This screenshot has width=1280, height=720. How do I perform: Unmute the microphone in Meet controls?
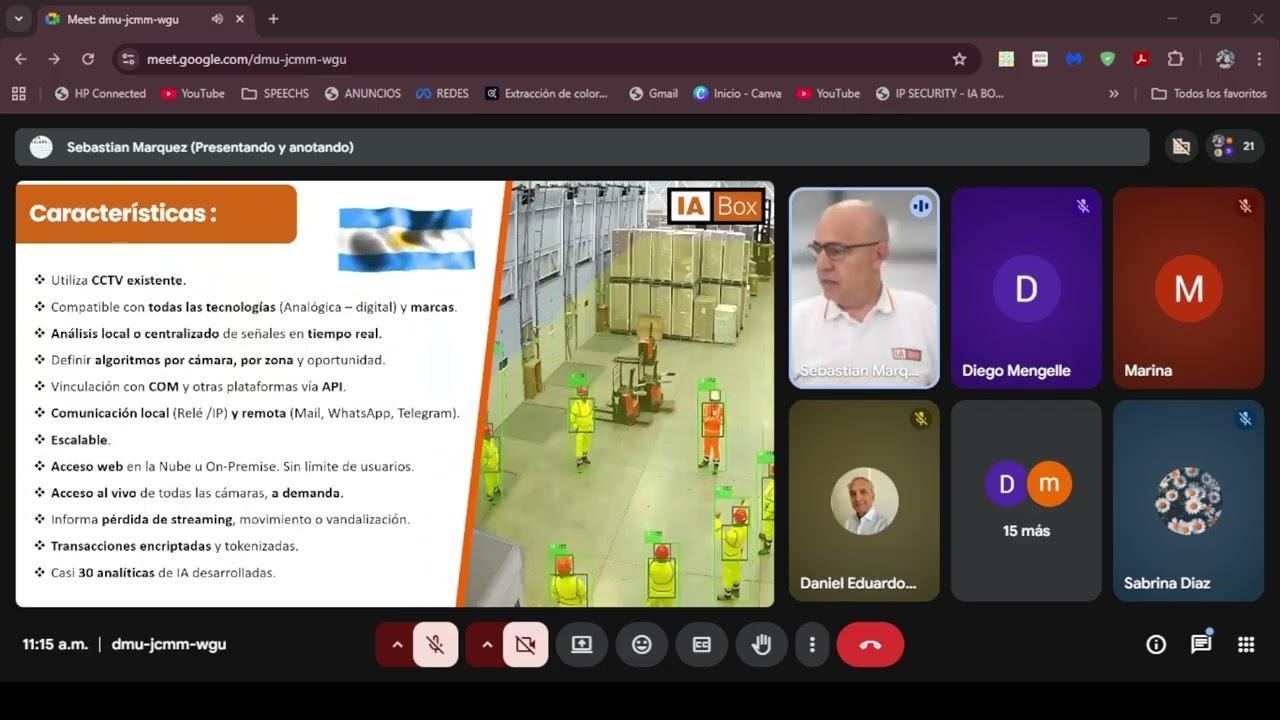click(x=435, y=645)
